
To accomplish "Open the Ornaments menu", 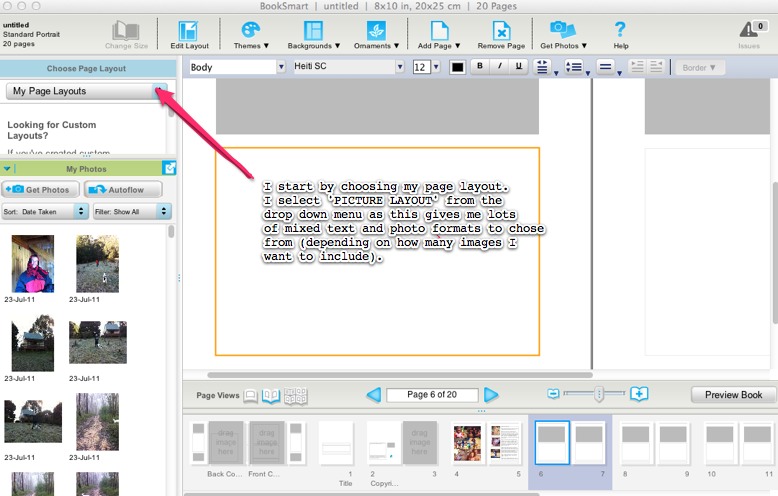I will [376, 35].
